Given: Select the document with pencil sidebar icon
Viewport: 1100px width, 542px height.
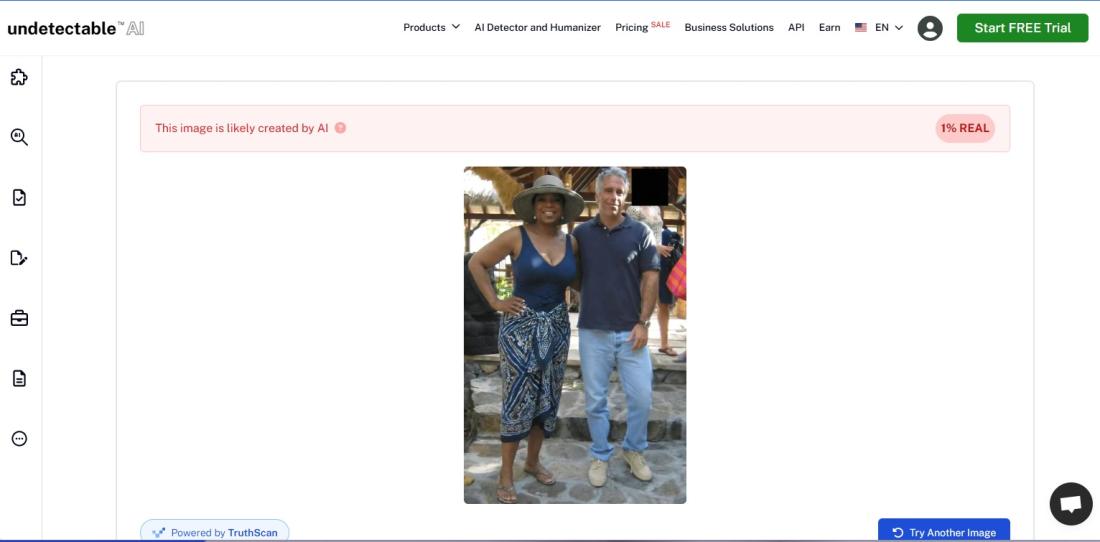Looking at the screenshot, I should point(19,258).
